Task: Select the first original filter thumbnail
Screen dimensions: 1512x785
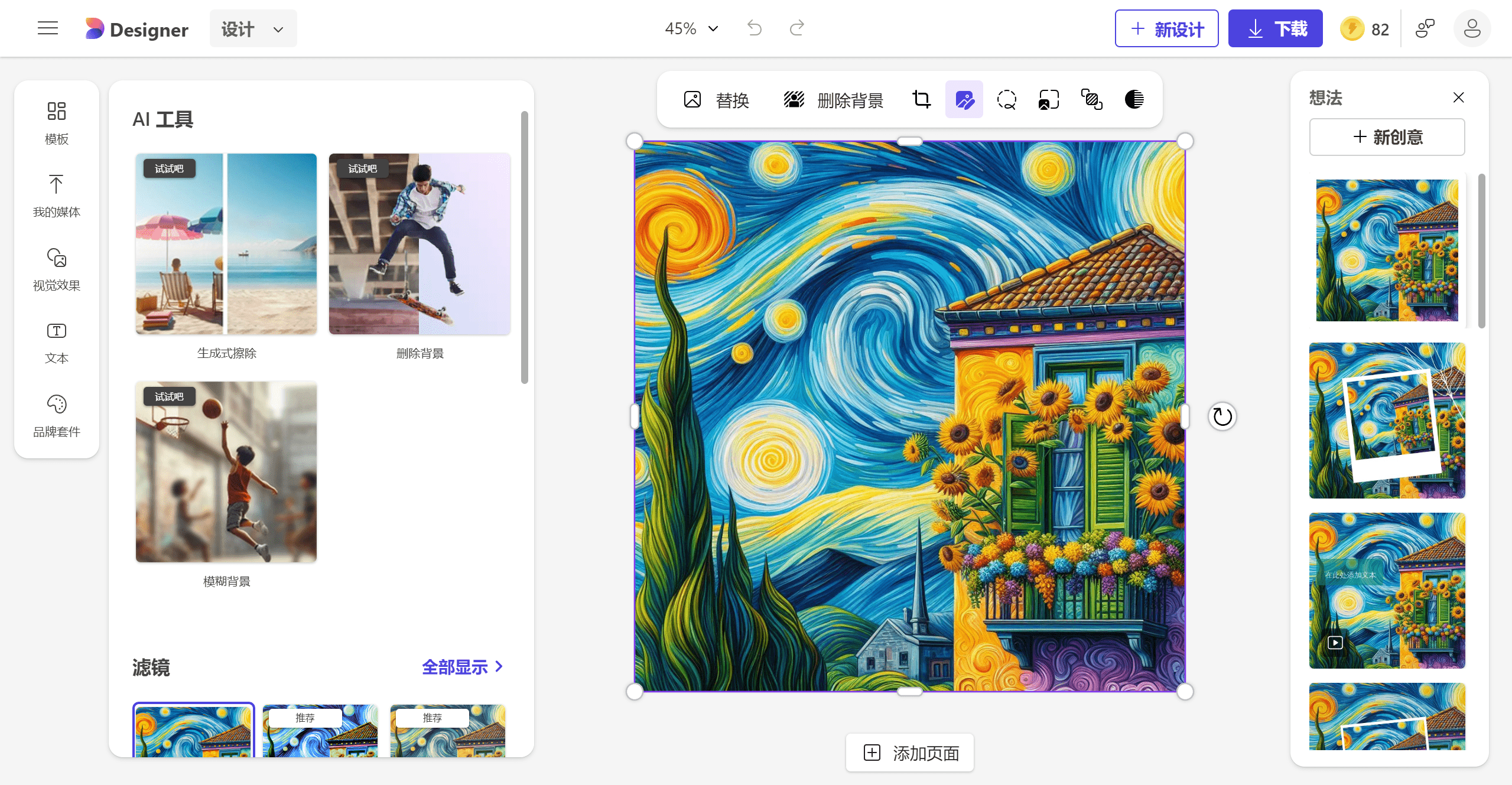Action: click(194, 730)
